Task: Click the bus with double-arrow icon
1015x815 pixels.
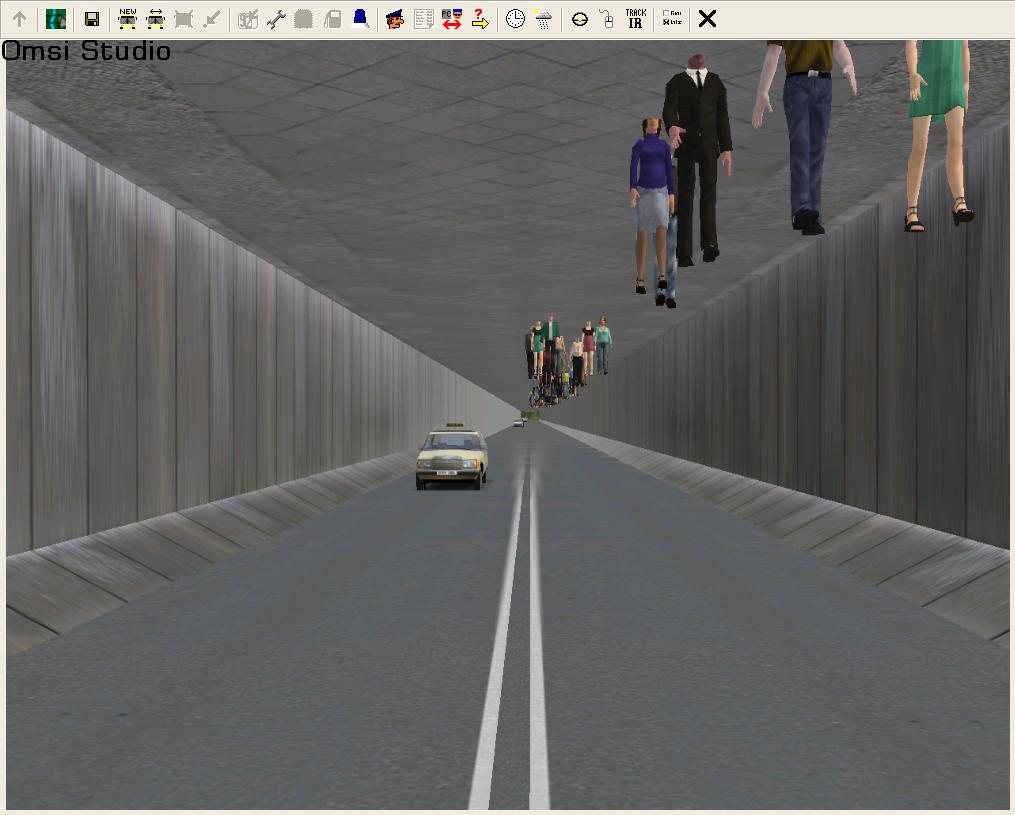Action: (x=155, y=18)
